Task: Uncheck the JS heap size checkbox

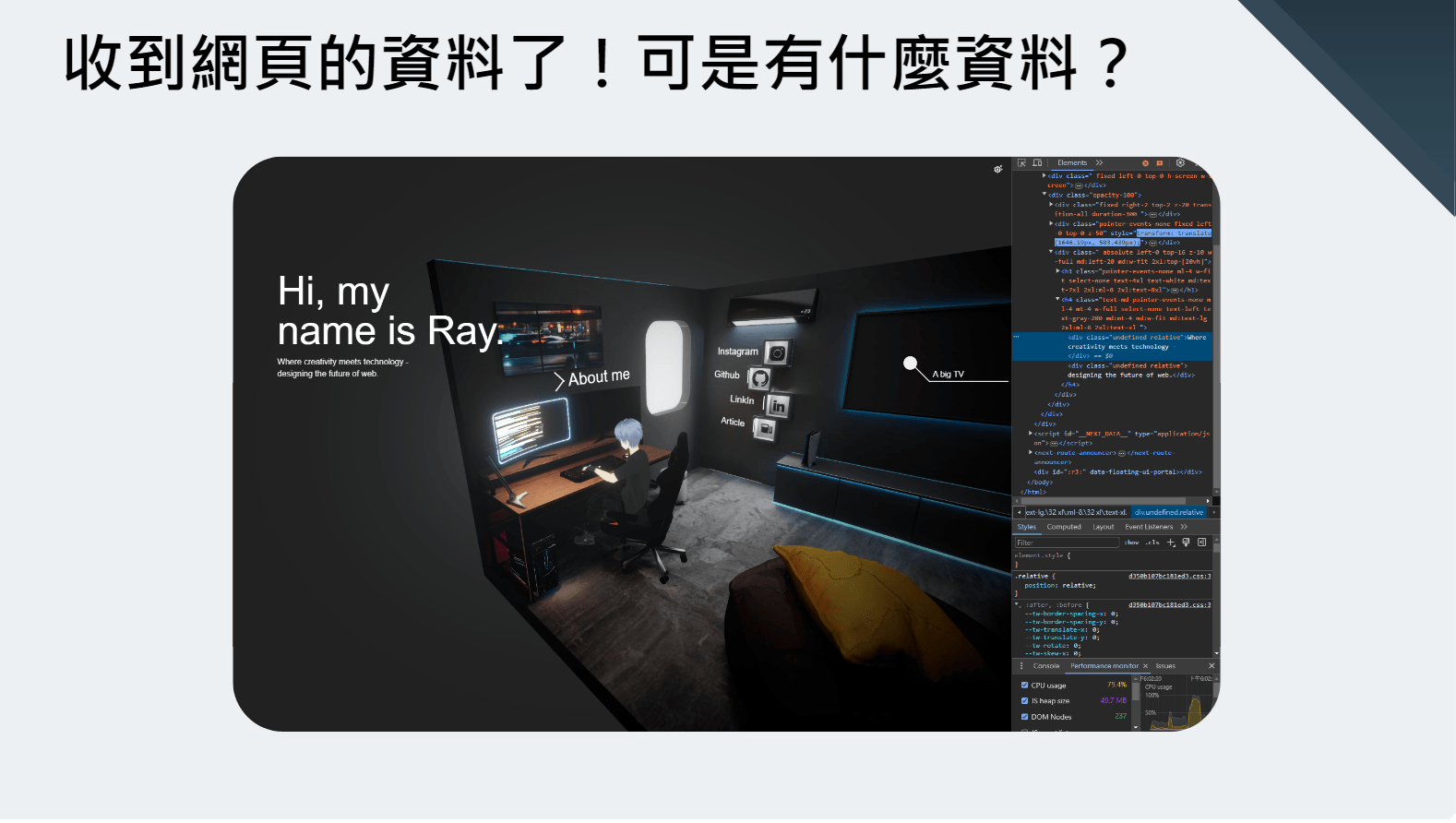Action: pos(1024,701)
